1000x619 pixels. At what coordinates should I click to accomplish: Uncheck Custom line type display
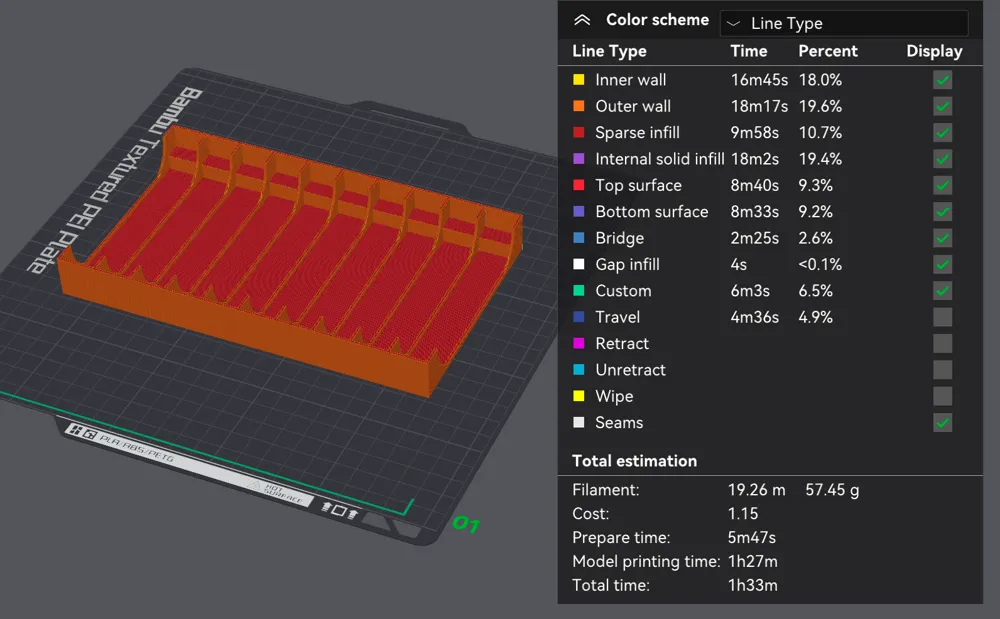coord(943,291)
